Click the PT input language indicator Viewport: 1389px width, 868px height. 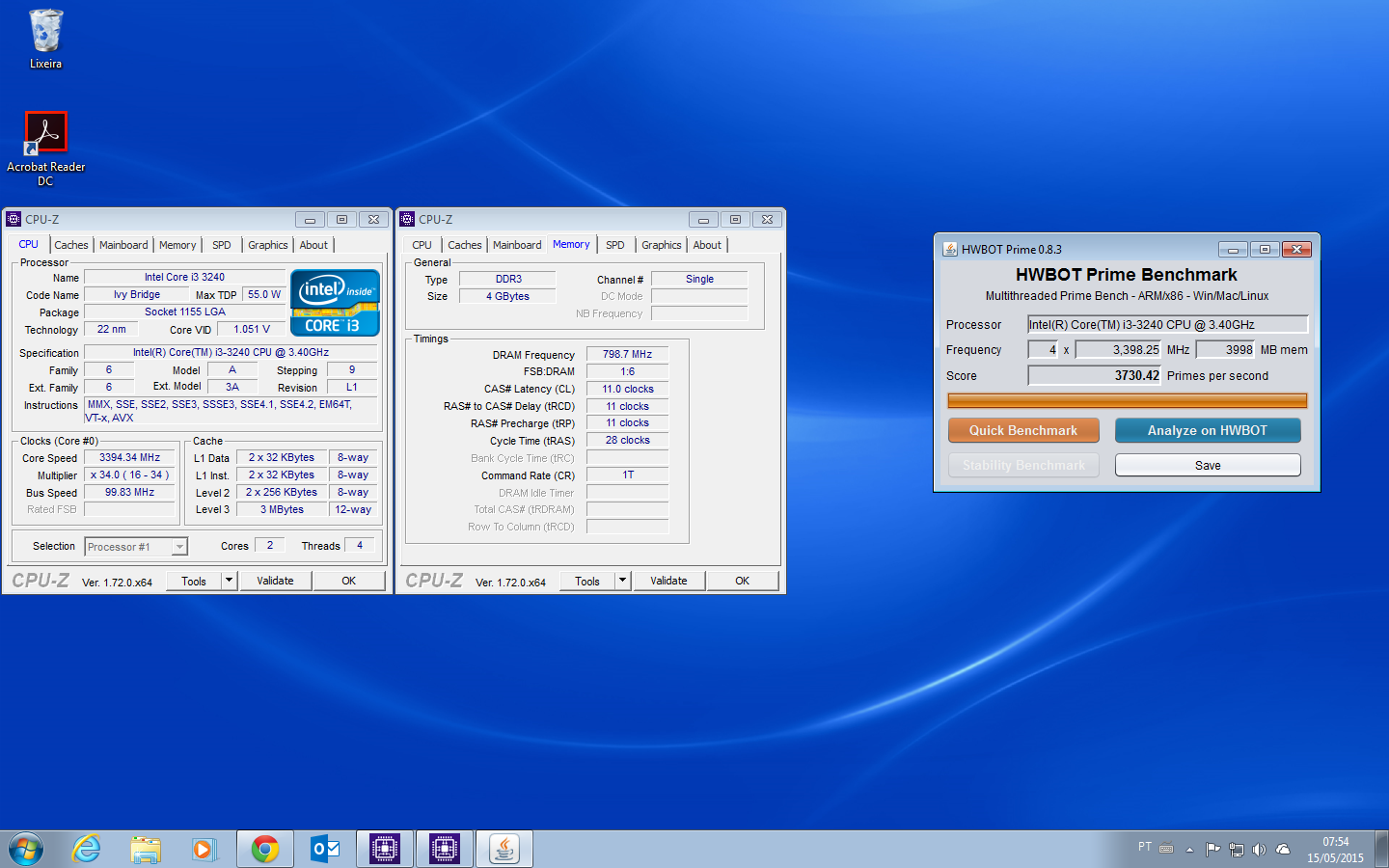(1145, 847)
